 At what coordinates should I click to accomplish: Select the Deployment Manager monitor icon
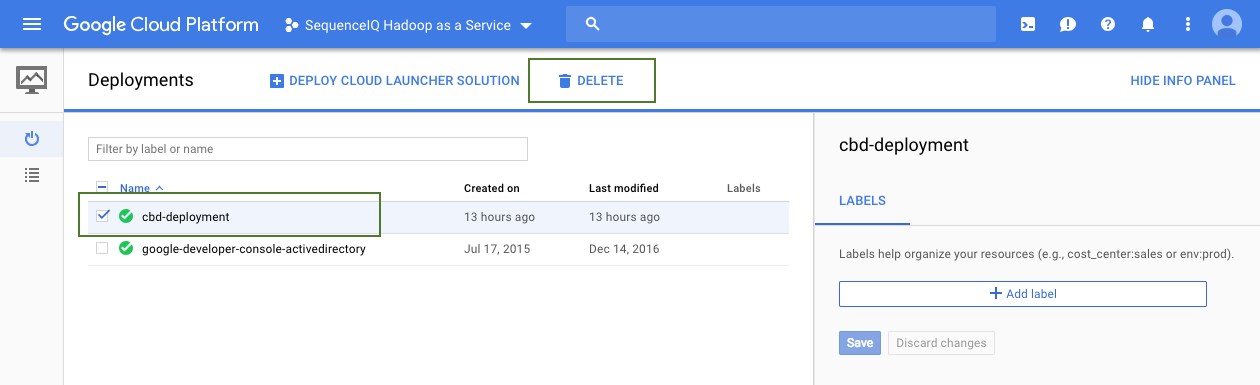32,80
